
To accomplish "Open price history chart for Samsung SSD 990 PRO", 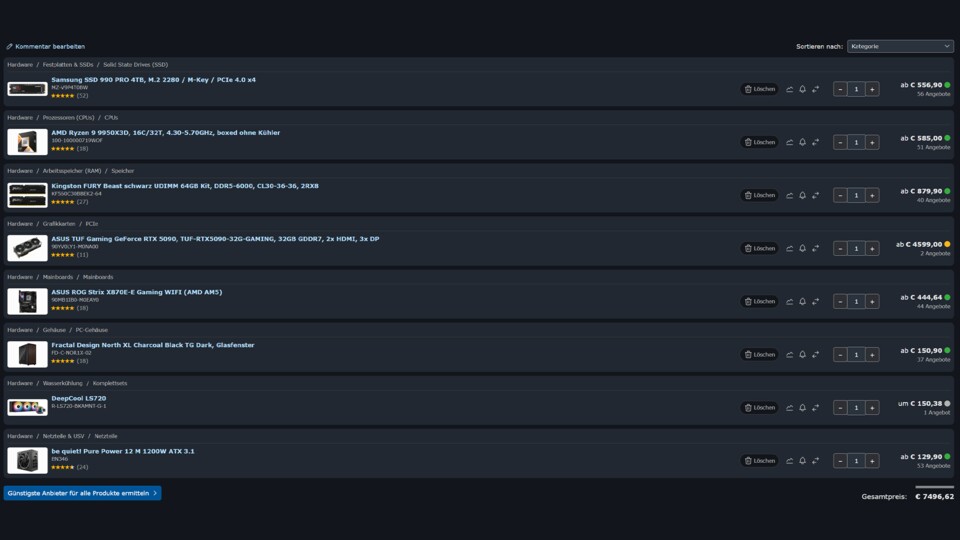I will pyautogui.click(x=790, y=89).
